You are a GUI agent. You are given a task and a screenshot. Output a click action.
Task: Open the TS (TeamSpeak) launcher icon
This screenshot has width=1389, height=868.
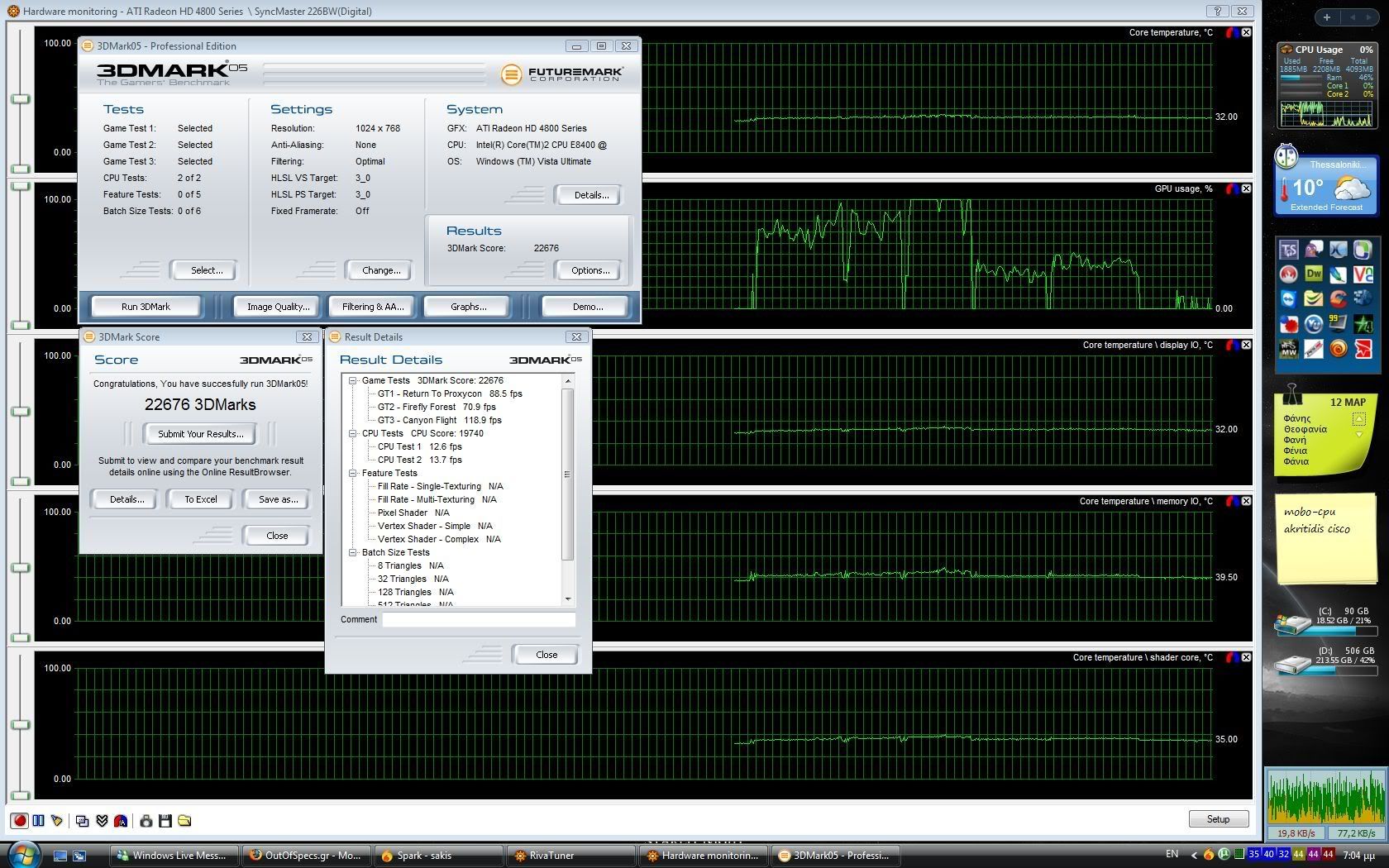tap(1289, 249)
